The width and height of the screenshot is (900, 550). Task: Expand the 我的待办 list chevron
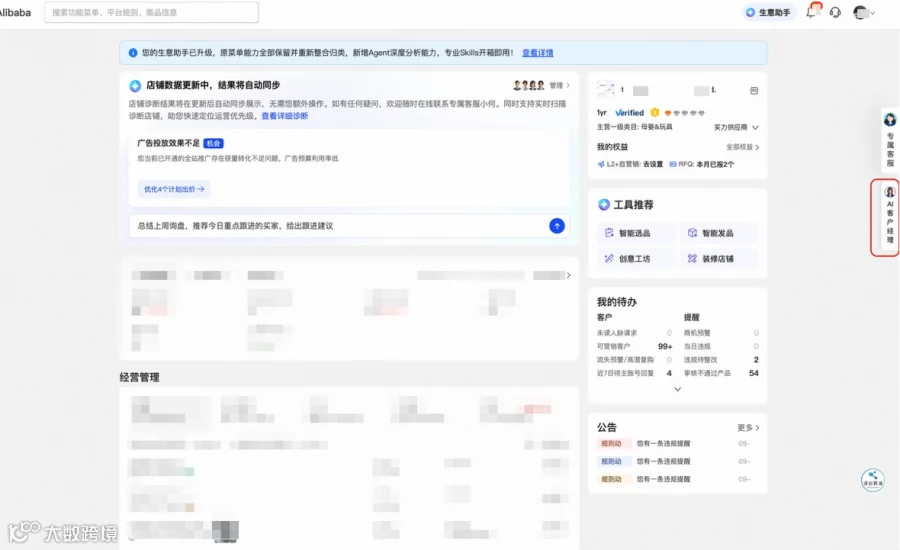(x=677, y=389)
